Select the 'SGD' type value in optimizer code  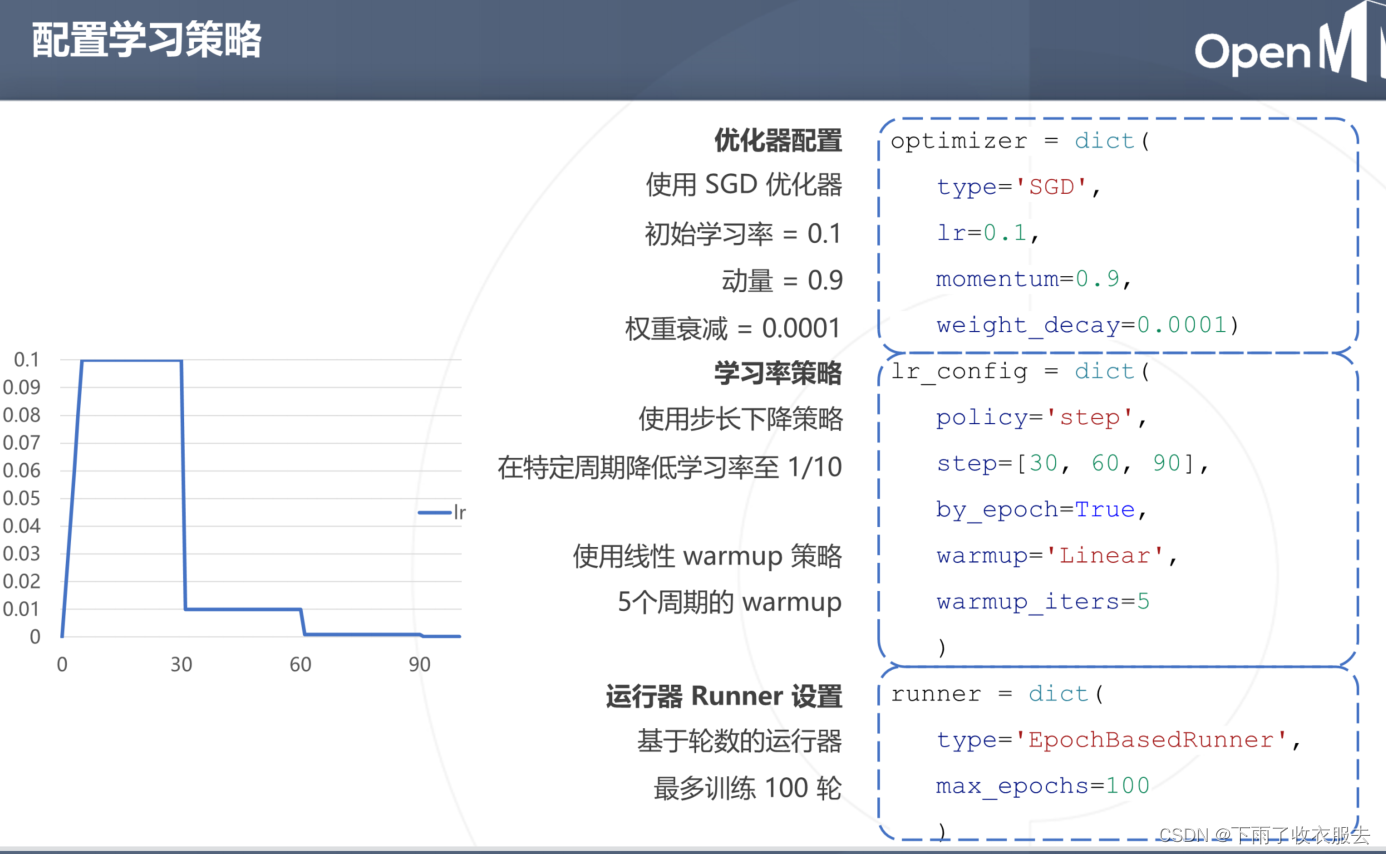click(1052, 186)
